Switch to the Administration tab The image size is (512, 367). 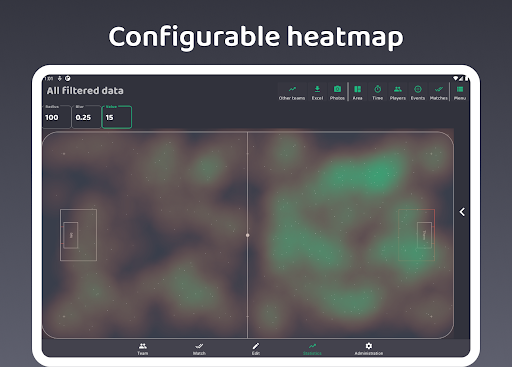pyautogui.click(x=369, y=349)
